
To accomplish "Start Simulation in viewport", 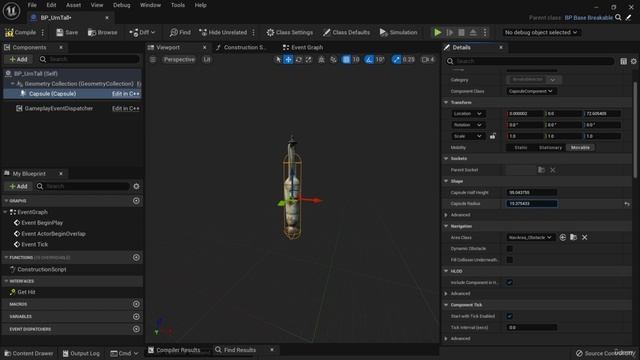I will (398, 32).
